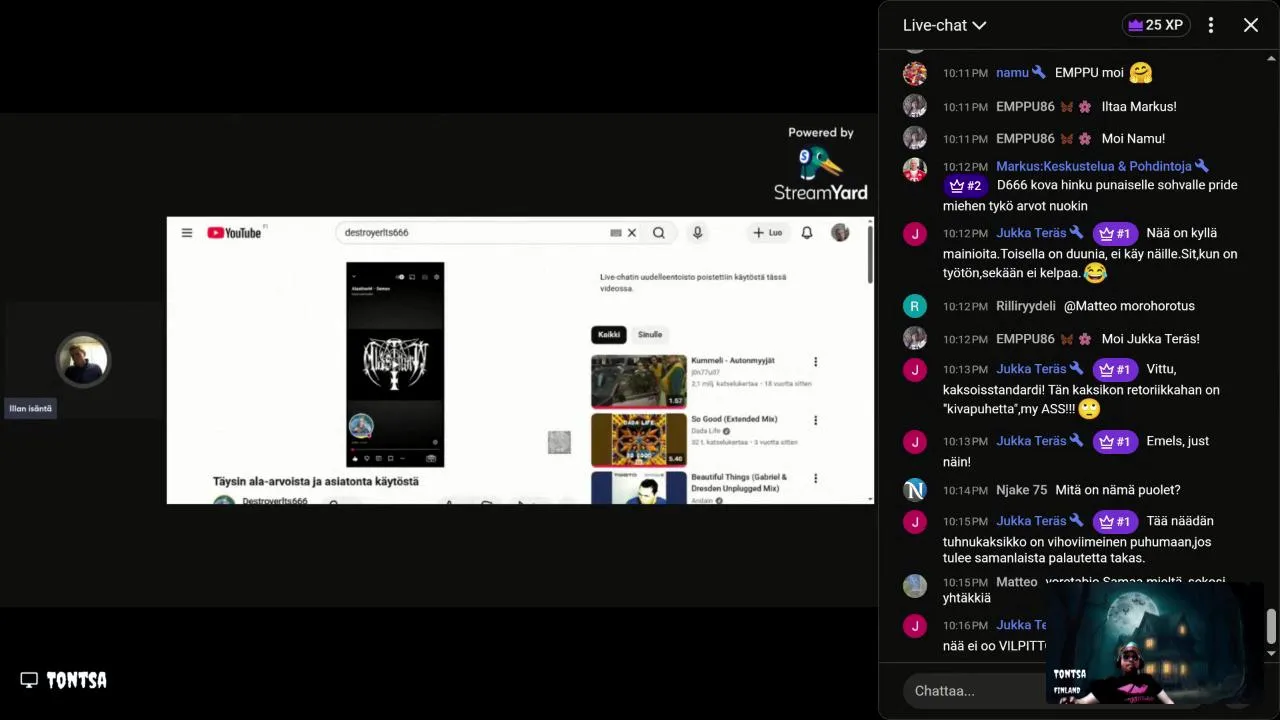The height and width of the screenshot is (720, 1280).
Task: Go to the YouTube home logo
Action: pos(234,233)
